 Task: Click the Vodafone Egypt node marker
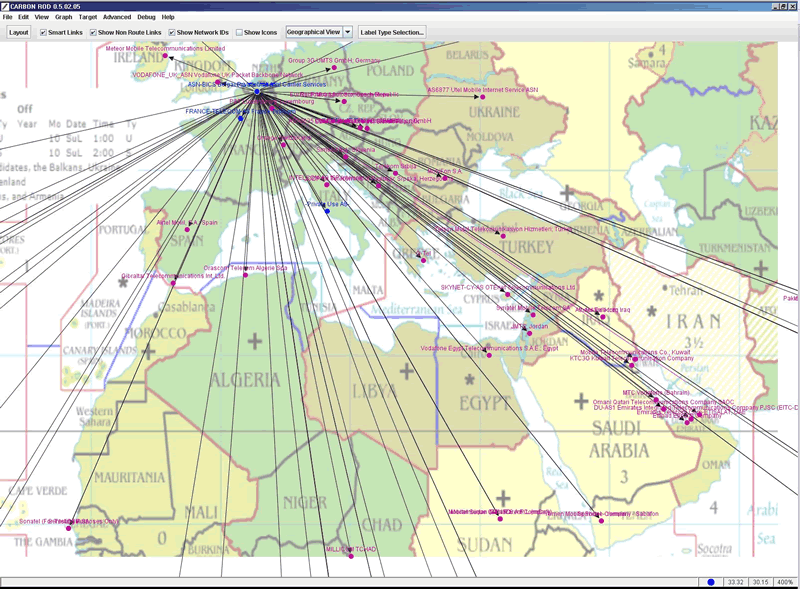(489, 355)
